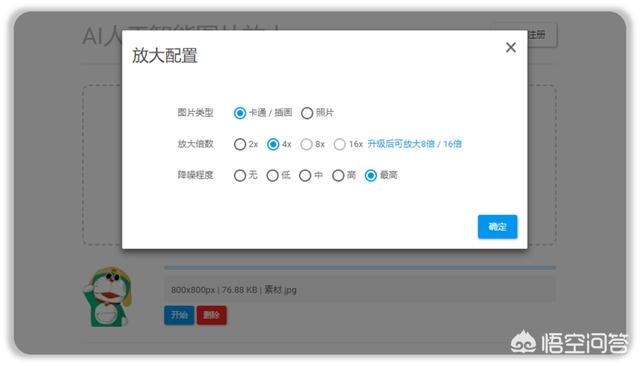This screenshot has height=366, width=640.
Task: Click the upload progress bar
Action: (x=360, y=268)
